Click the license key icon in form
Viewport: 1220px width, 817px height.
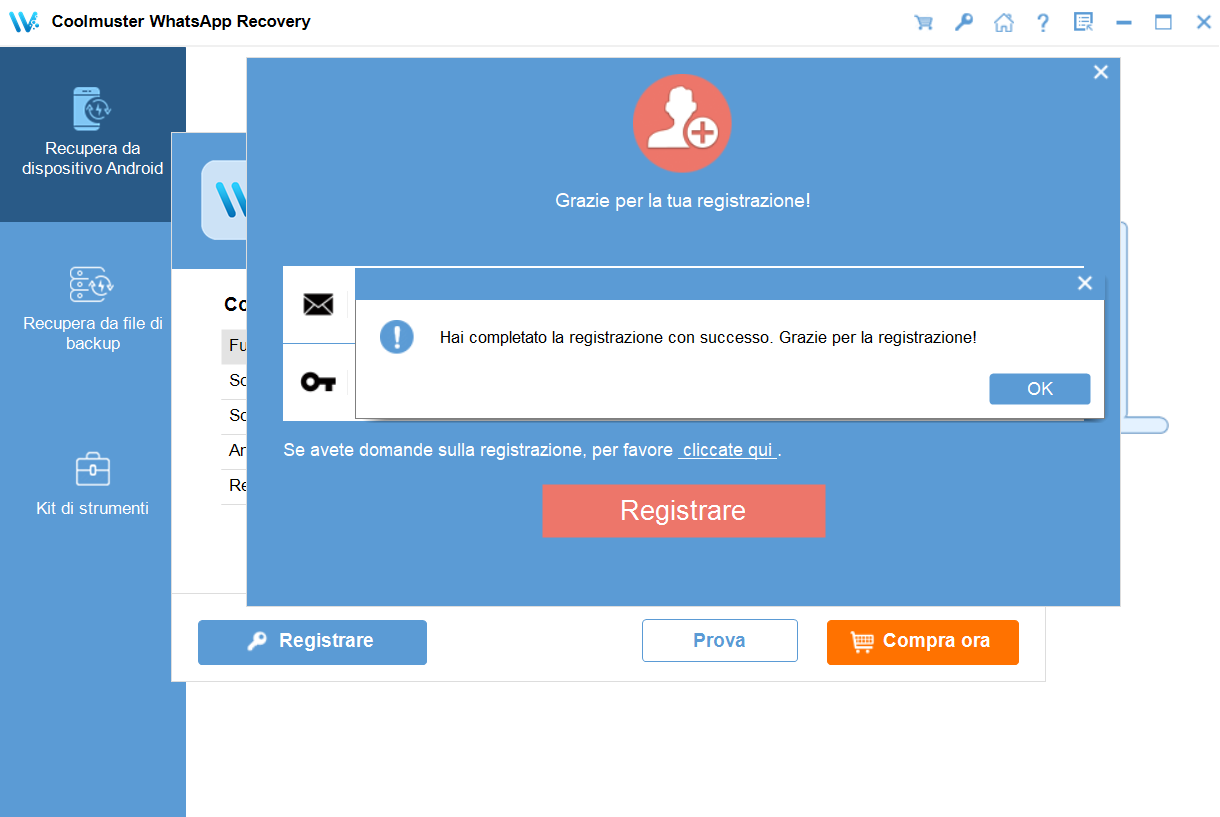pyautogui.click(x=318, y=381)
